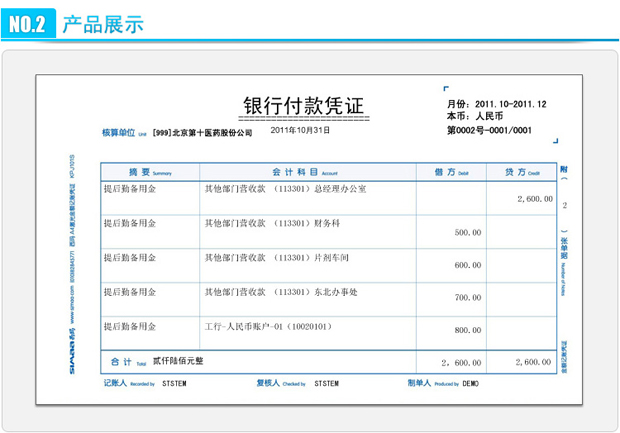This screenshot has height=433, width=620.
Task: Click 工行-人民币账户-01 (10020101) account
Action: point(268,327)
